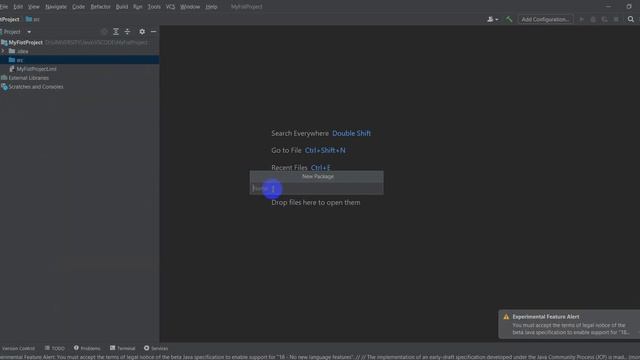Click Run with Coverage icon
640x360 pixels.
(604, 19)
